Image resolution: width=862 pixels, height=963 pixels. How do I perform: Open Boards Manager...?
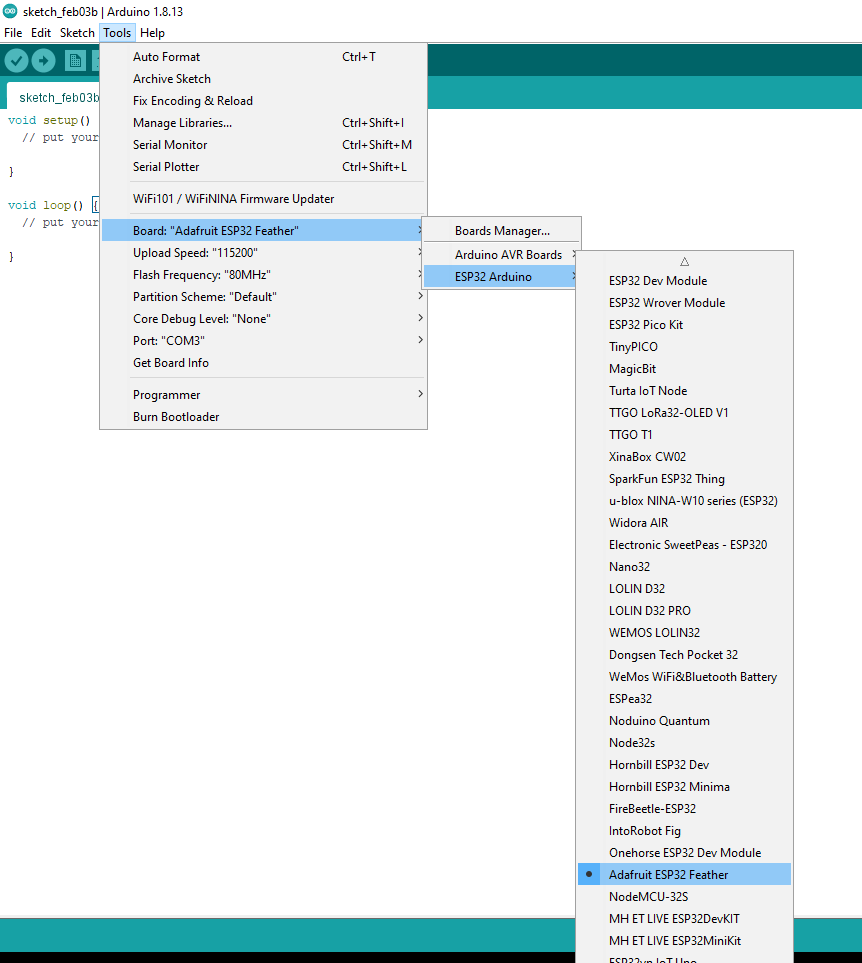502,231
